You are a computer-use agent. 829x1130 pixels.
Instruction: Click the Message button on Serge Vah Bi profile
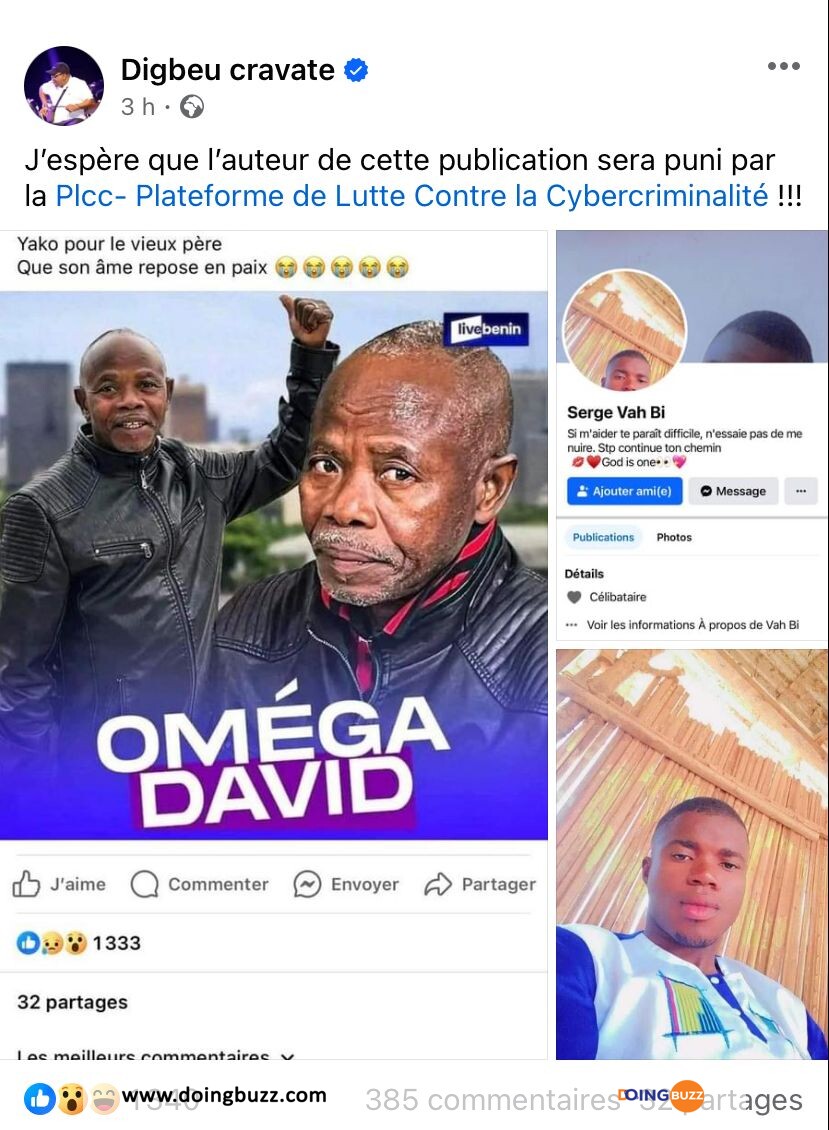(733, 491)
